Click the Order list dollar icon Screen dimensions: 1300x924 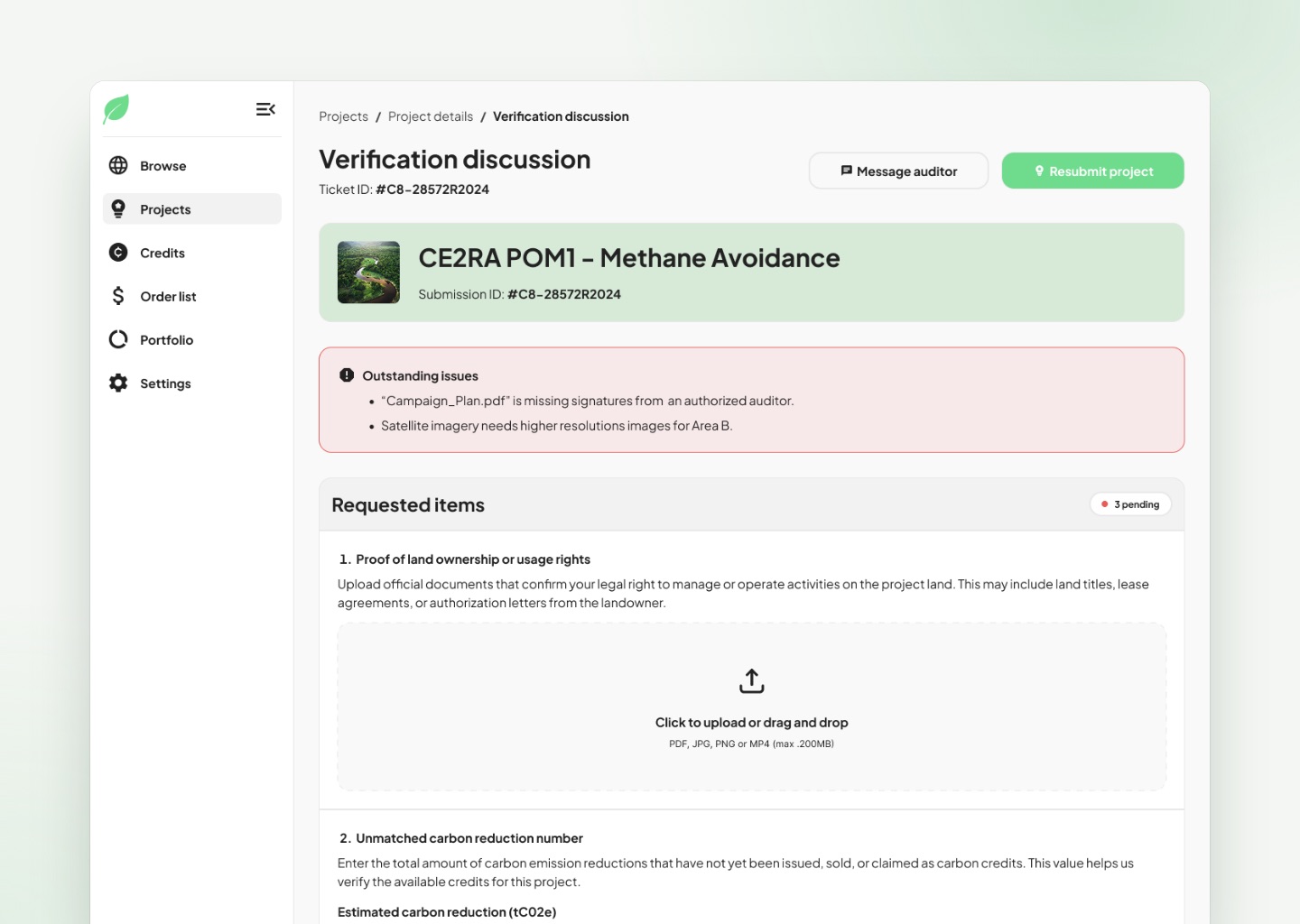point(118,296)
